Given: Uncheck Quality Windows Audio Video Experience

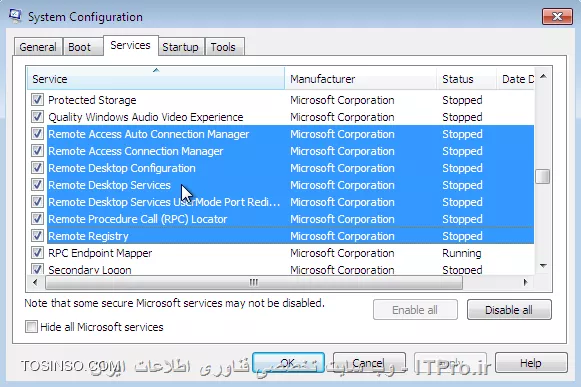Looking at the screenshot, I should (x=37, y=116).
